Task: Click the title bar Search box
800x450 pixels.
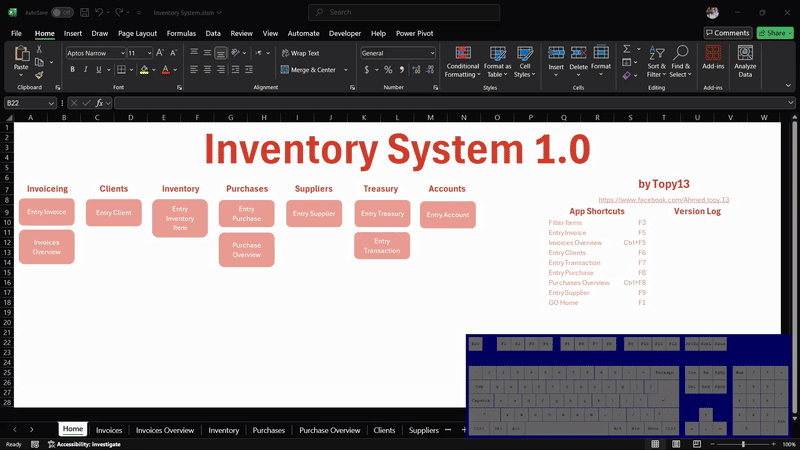Action: pyautogui.click(x=404, y=12)
